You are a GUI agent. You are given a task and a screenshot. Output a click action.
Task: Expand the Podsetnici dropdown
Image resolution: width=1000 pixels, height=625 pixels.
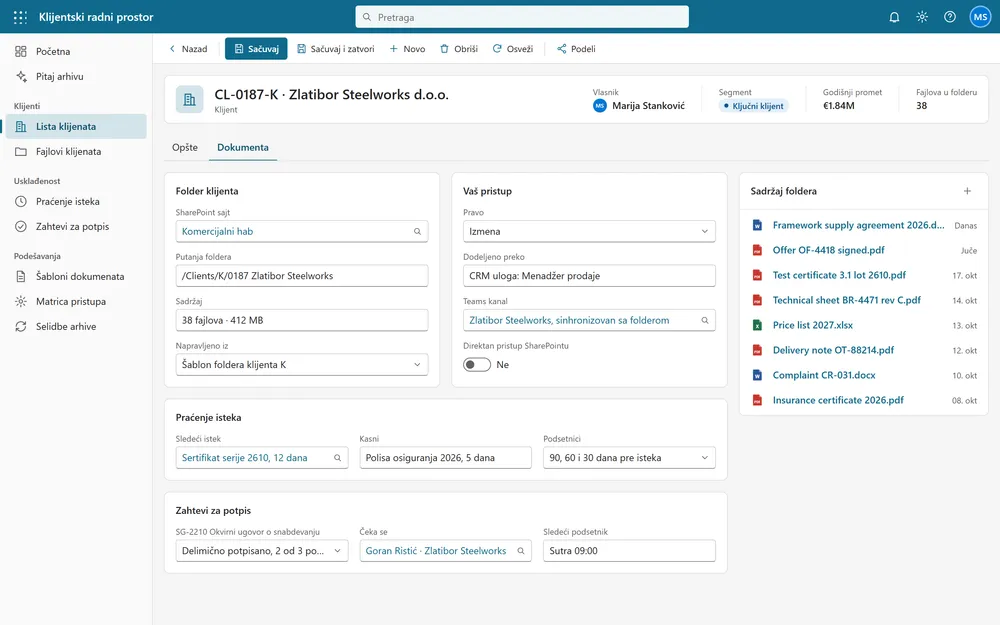coord(629,458)
